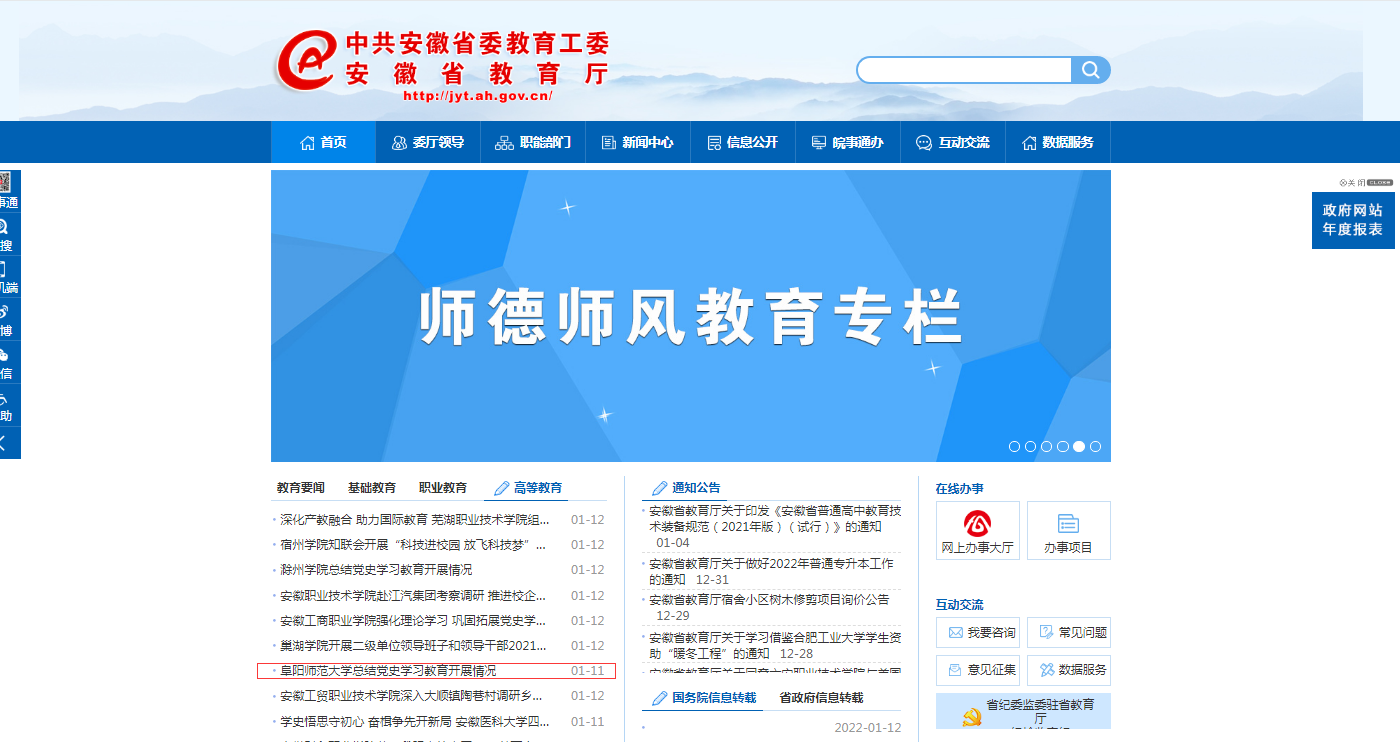Click the WeChat icon in left sidebar
The height and width of the screenshot is (742, 1400).
pos(5,355)
